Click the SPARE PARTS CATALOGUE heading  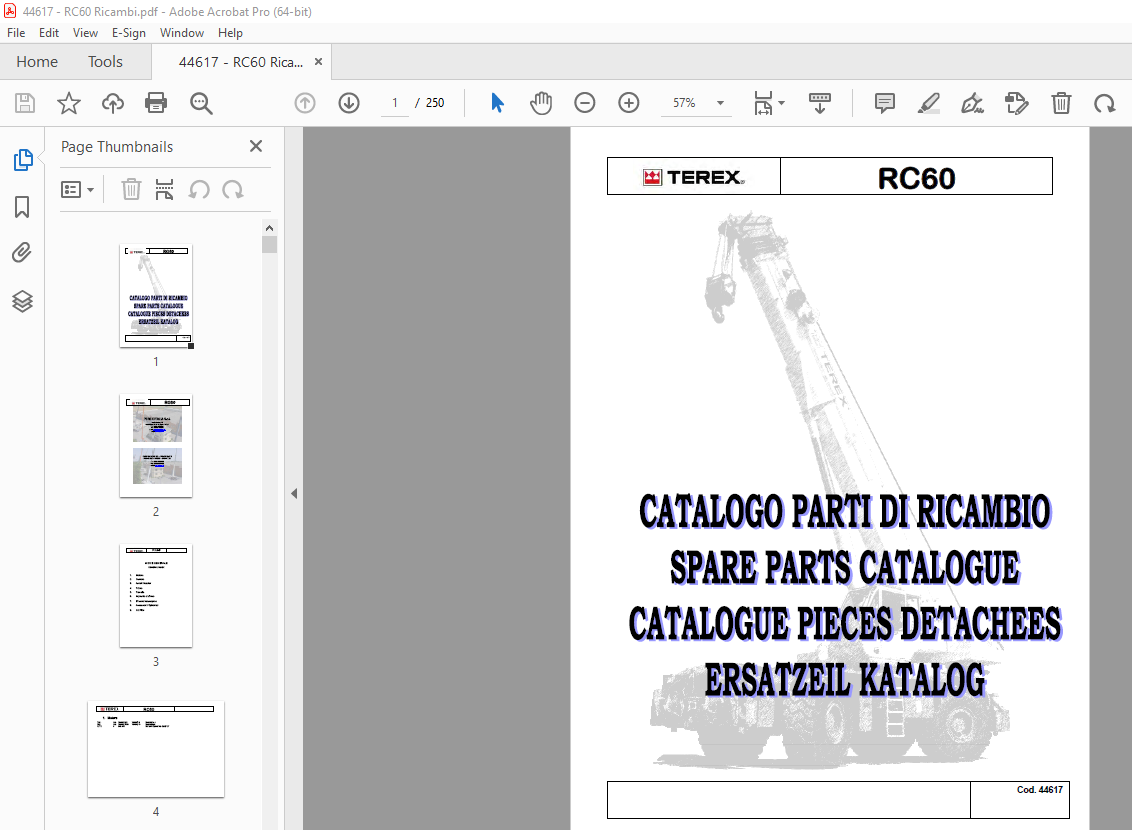pyautogui.click(x=845, y=567)
